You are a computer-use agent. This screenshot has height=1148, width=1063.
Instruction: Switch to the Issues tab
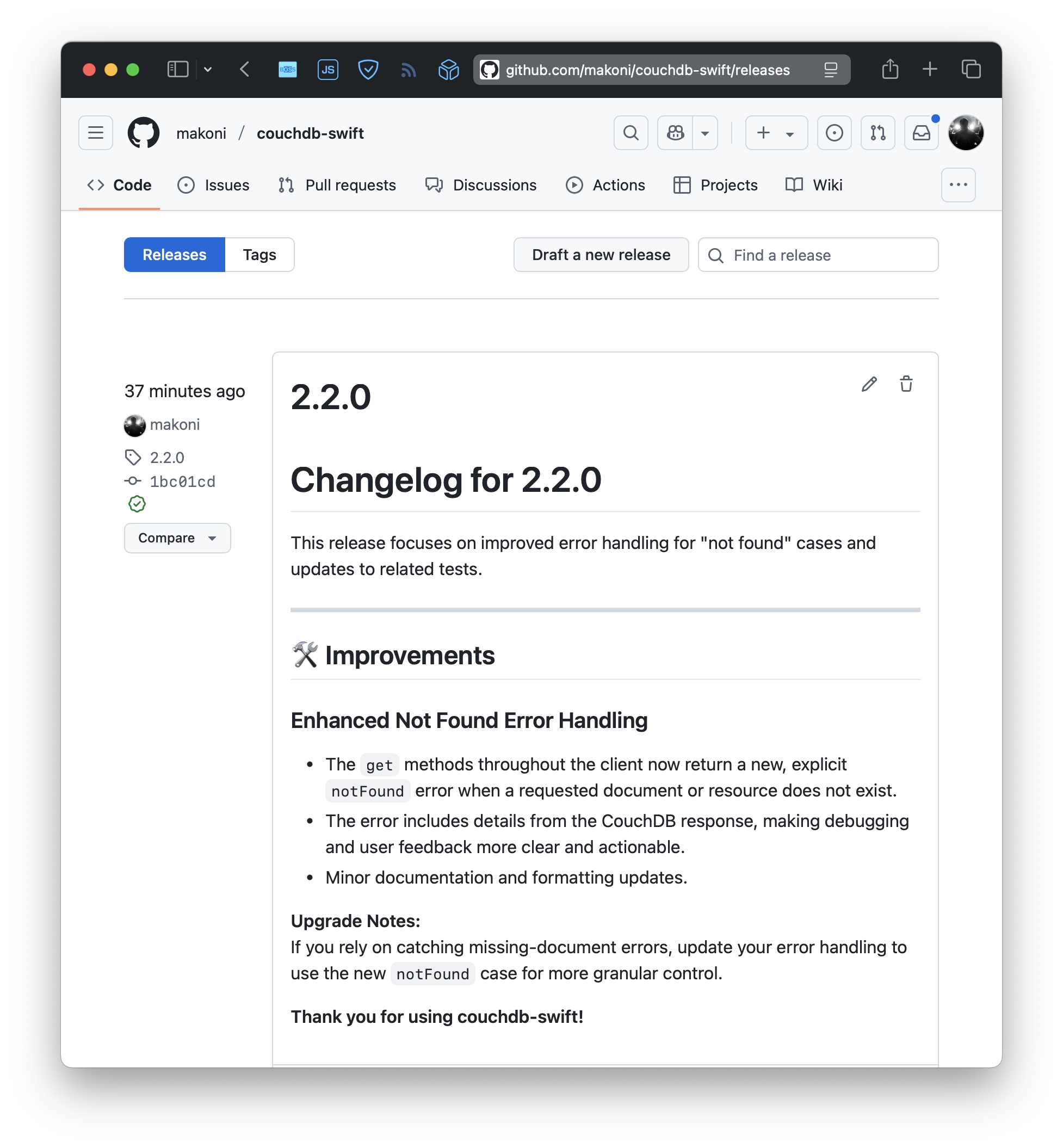pyautogui.click(x=213, y=184)
